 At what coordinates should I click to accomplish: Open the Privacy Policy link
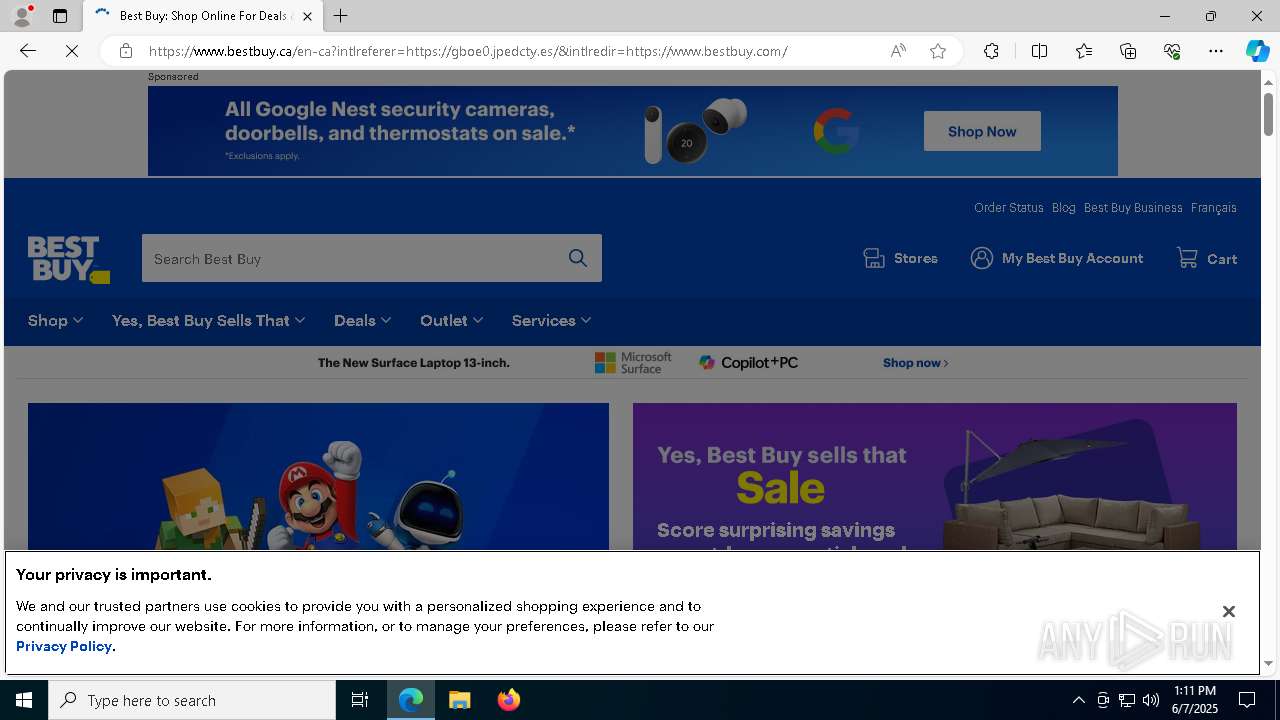64,646
